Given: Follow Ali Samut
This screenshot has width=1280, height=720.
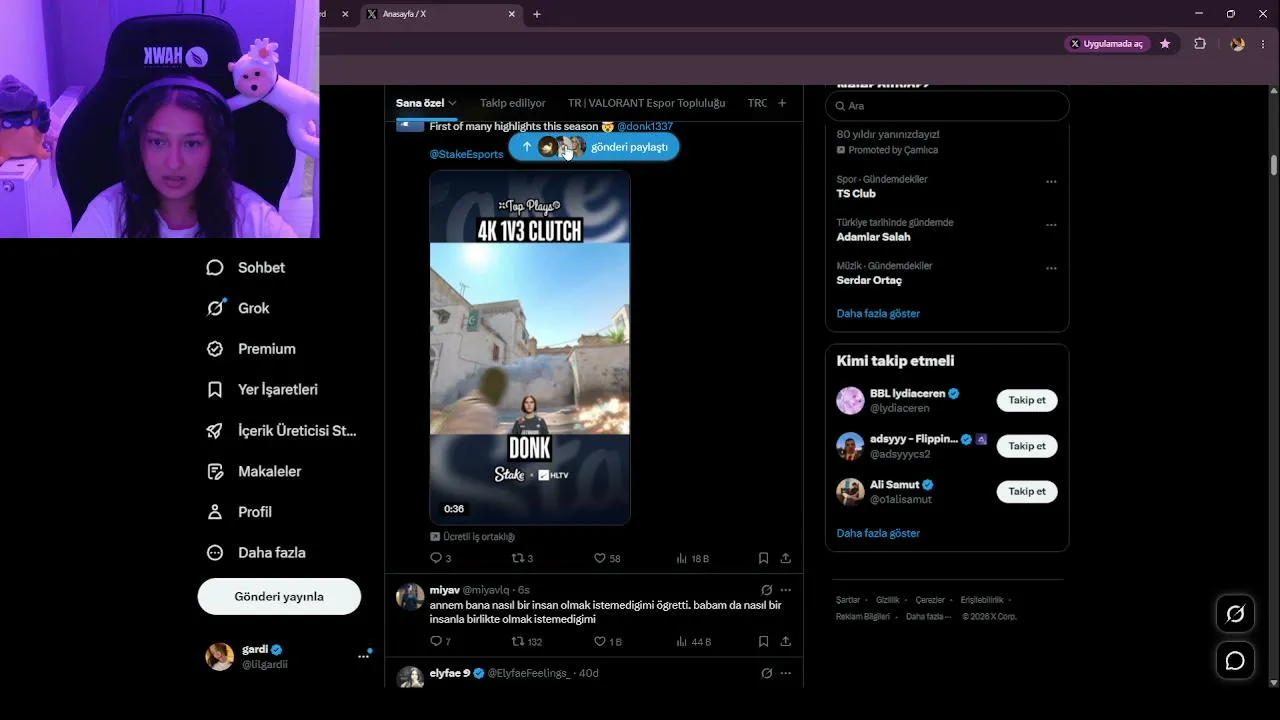Looking at the screenshot, I should 1027,491.
